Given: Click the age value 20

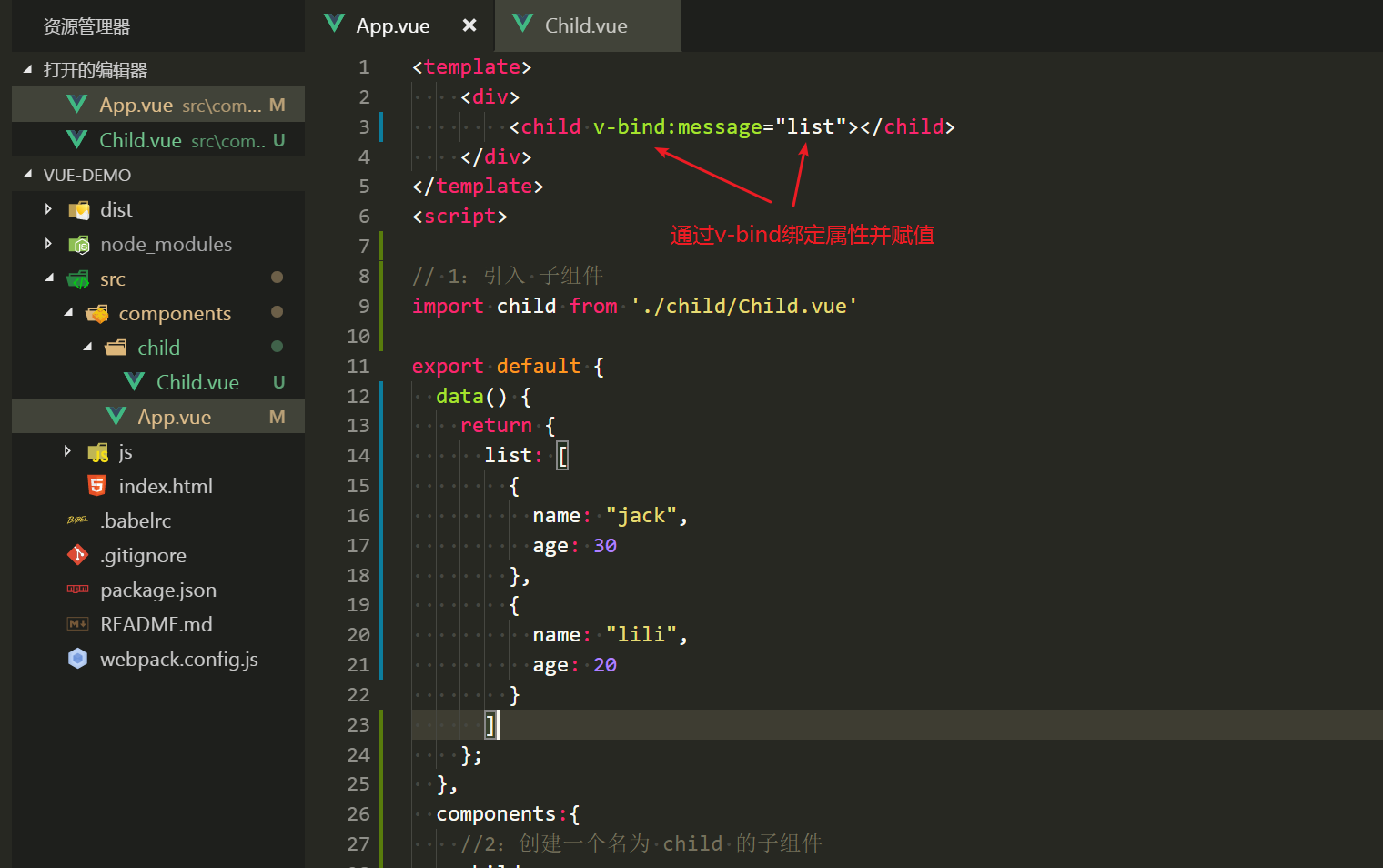Looking at the screenshot, I should (605, 665).
